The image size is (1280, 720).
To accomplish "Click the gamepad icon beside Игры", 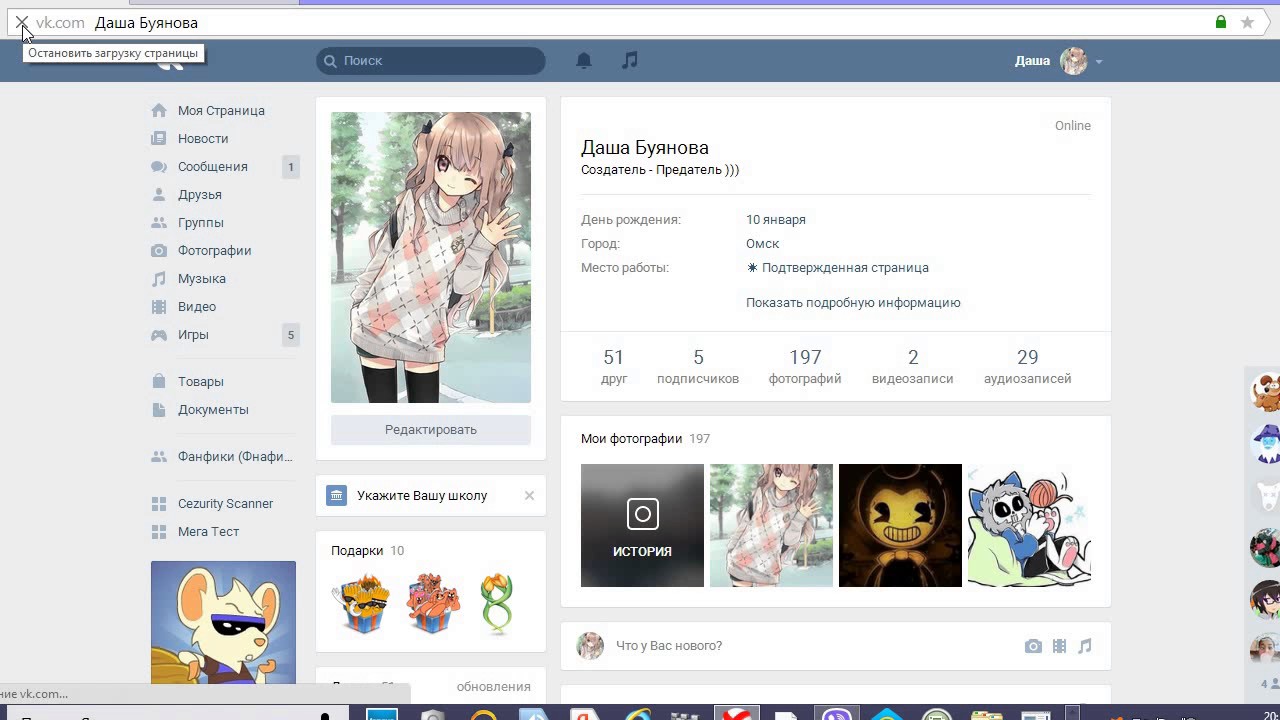I will pos(159,334).
